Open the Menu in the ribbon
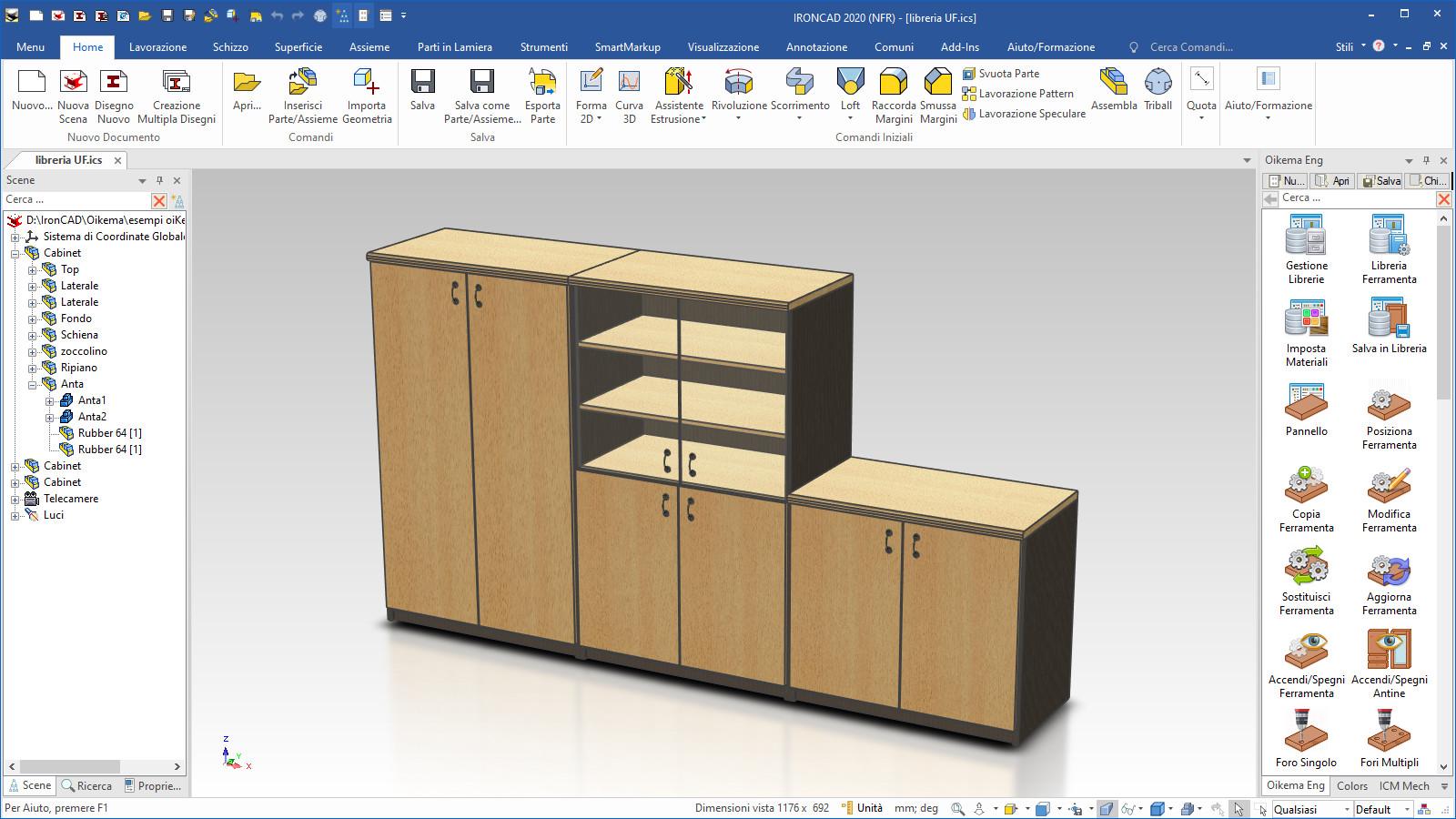This screenshot has height=819, width=1456. coord(30,46)
